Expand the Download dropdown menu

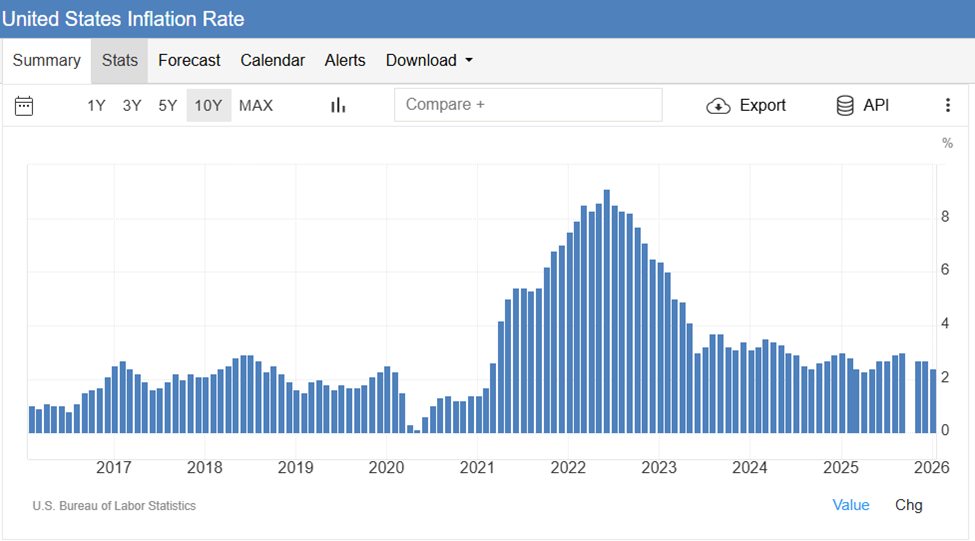tap(428, 60)
